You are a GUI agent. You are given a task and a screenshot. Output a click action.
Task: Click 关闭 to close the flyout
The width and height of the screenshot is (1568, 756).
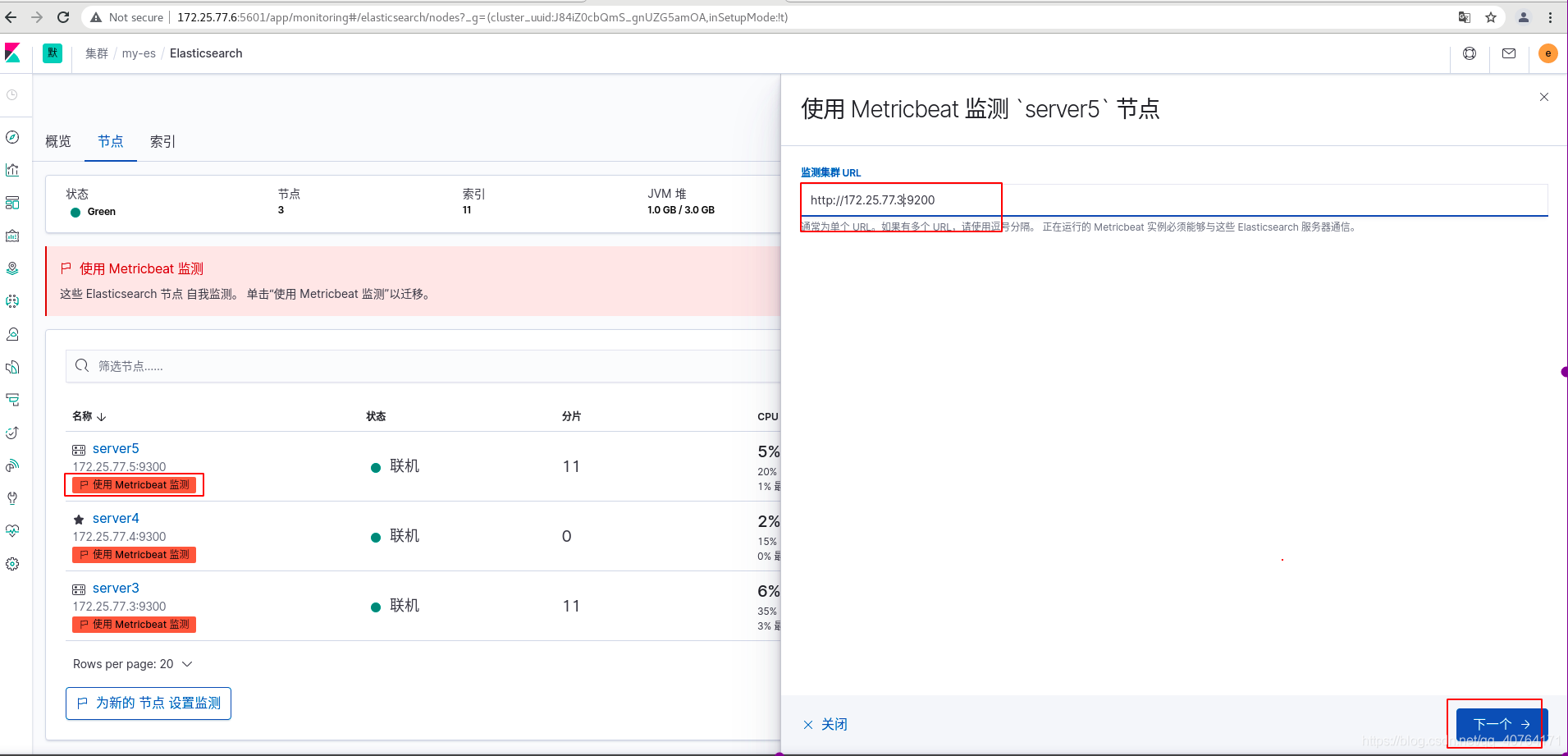825,724
